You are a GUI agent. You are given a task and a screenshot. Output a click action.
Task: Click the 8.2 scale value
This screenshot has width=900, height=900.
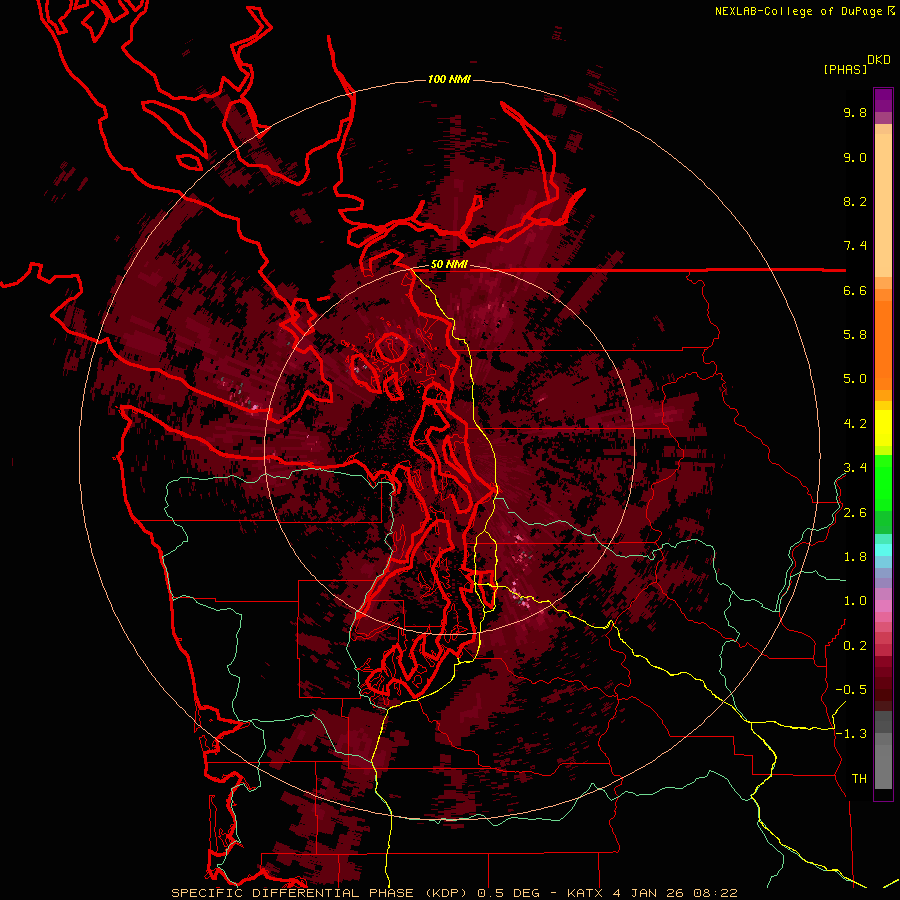tap(855, 201)
